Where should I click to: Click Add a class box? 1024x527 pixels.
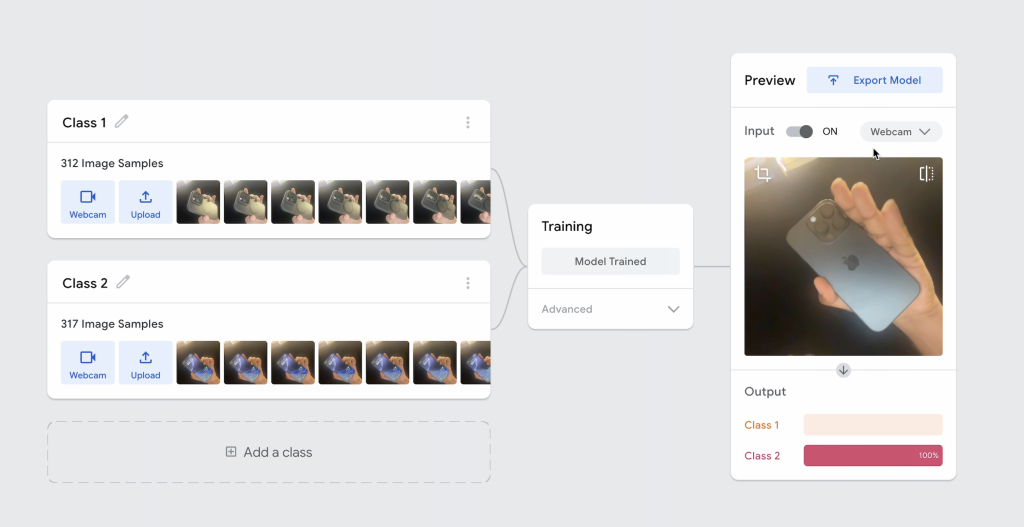(x=269, y=452)
